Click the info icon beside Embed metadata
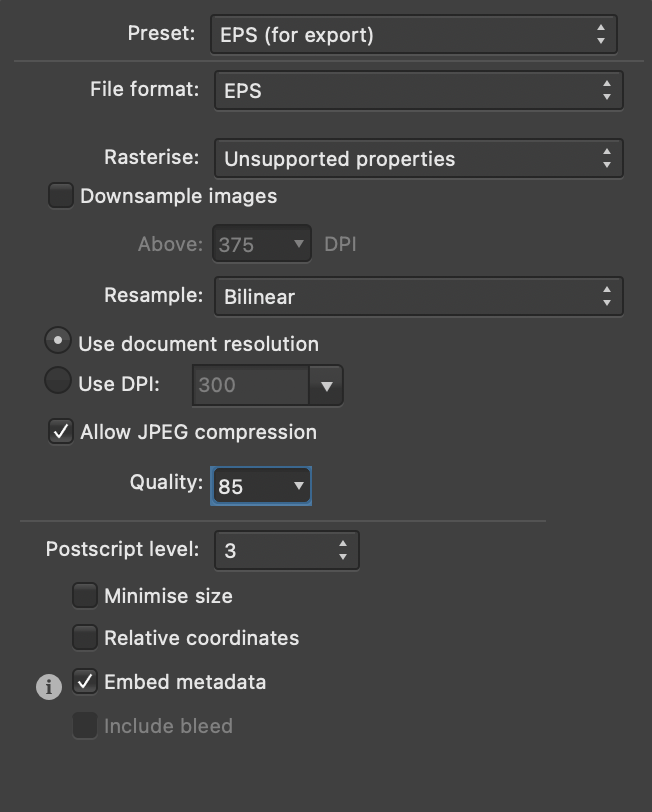The width and height of the screenshot is (652, 812). (48, 687)
